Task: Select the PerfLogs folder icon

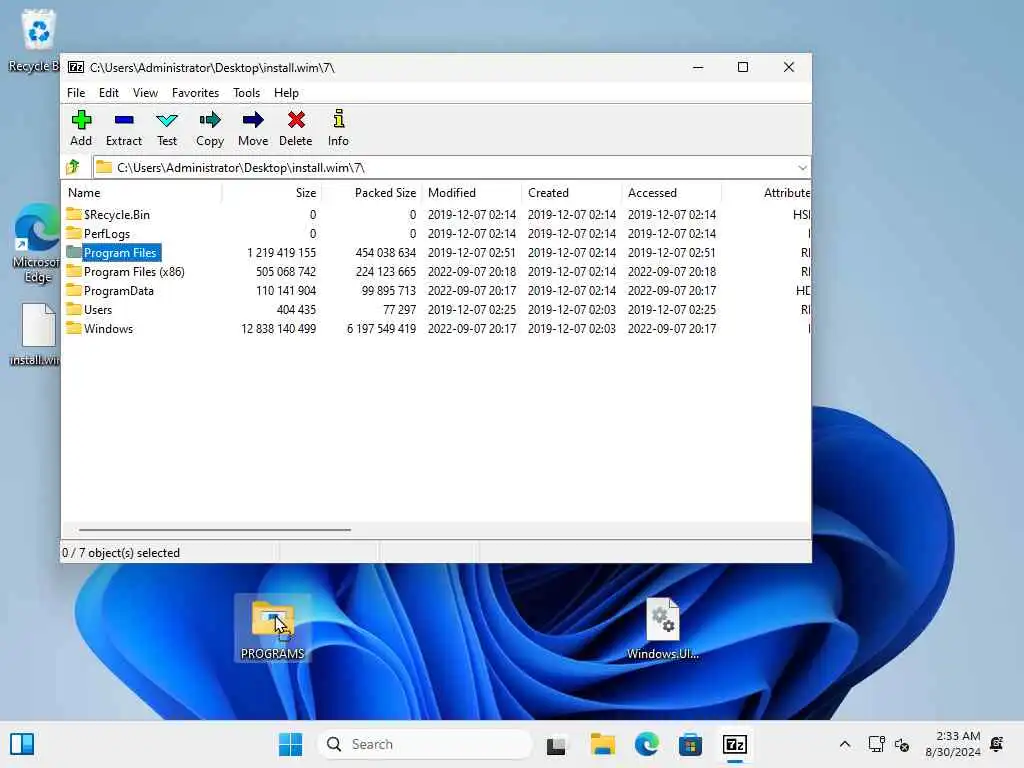Action: 74,233
